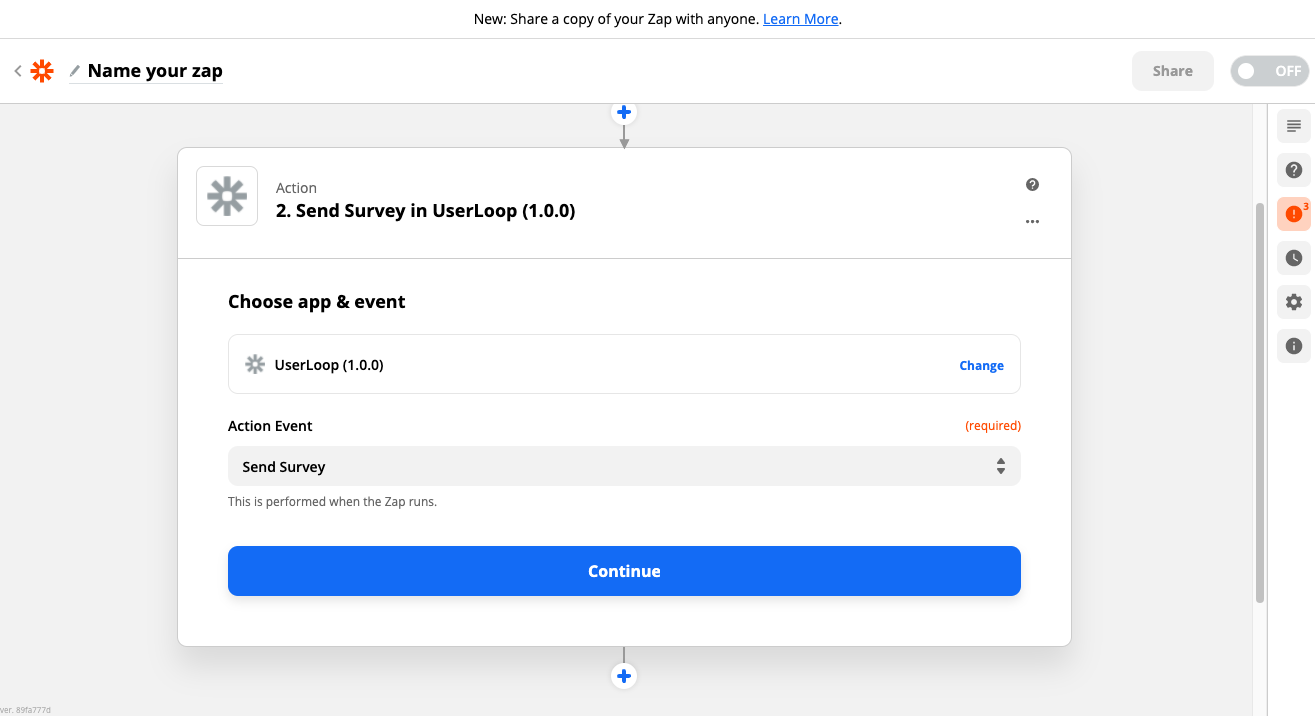1315x716 pixels.
Task: Click the 'Action' label in step header
Action: pos(296,188)
